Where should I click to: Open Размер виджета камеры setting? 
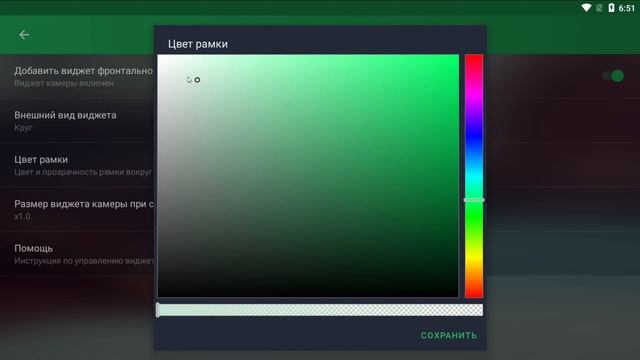coord(77,209)
